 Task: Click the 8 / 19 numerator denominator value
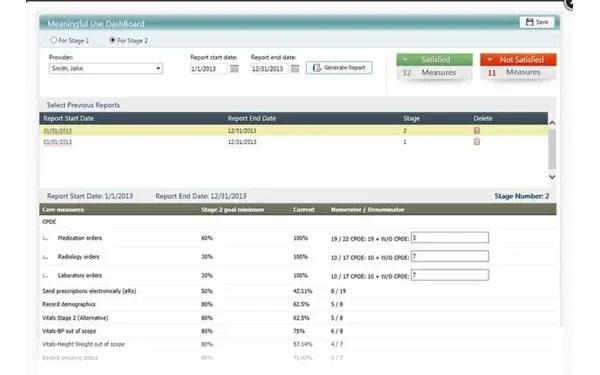(x=338, y=291)
